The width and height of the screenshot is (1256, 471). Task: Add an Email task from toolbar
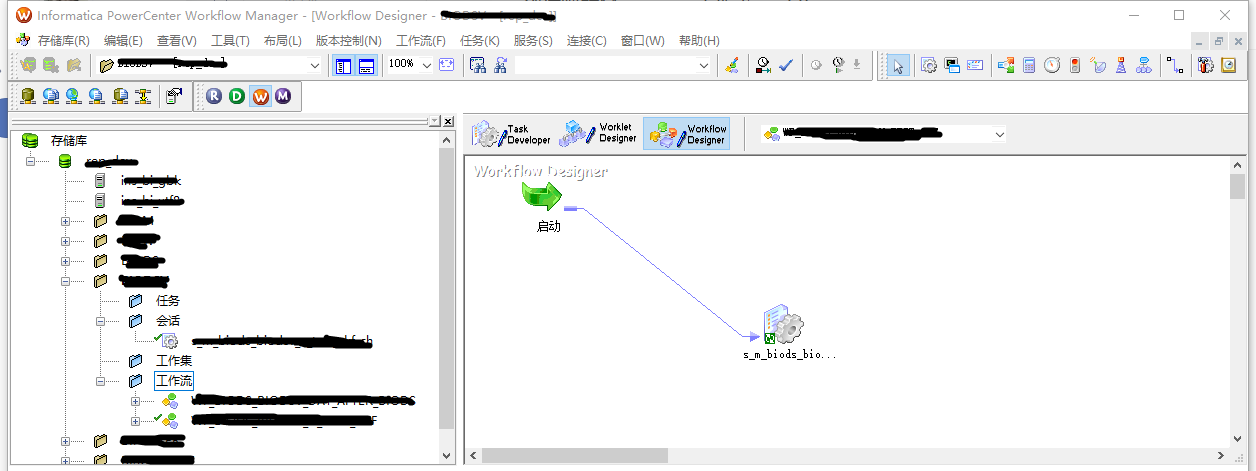coord(975,65)
